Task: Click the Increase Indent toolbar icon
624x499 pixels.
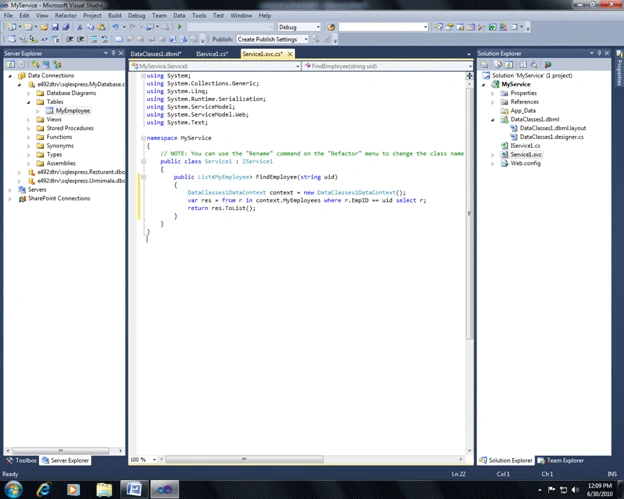Action: pyautogui.click(x=80, y=39)
